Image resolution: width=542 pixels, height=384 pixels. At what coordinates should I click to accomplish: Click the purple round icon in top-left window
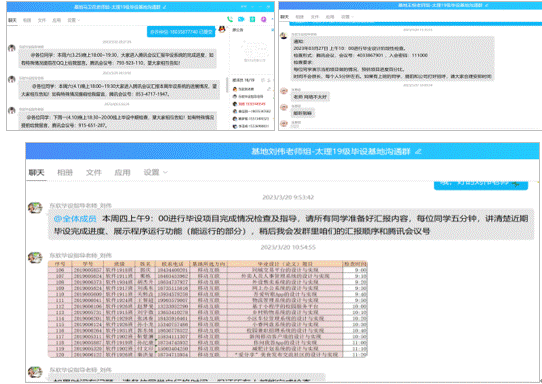pyautogui.click(x=264, y=19)
